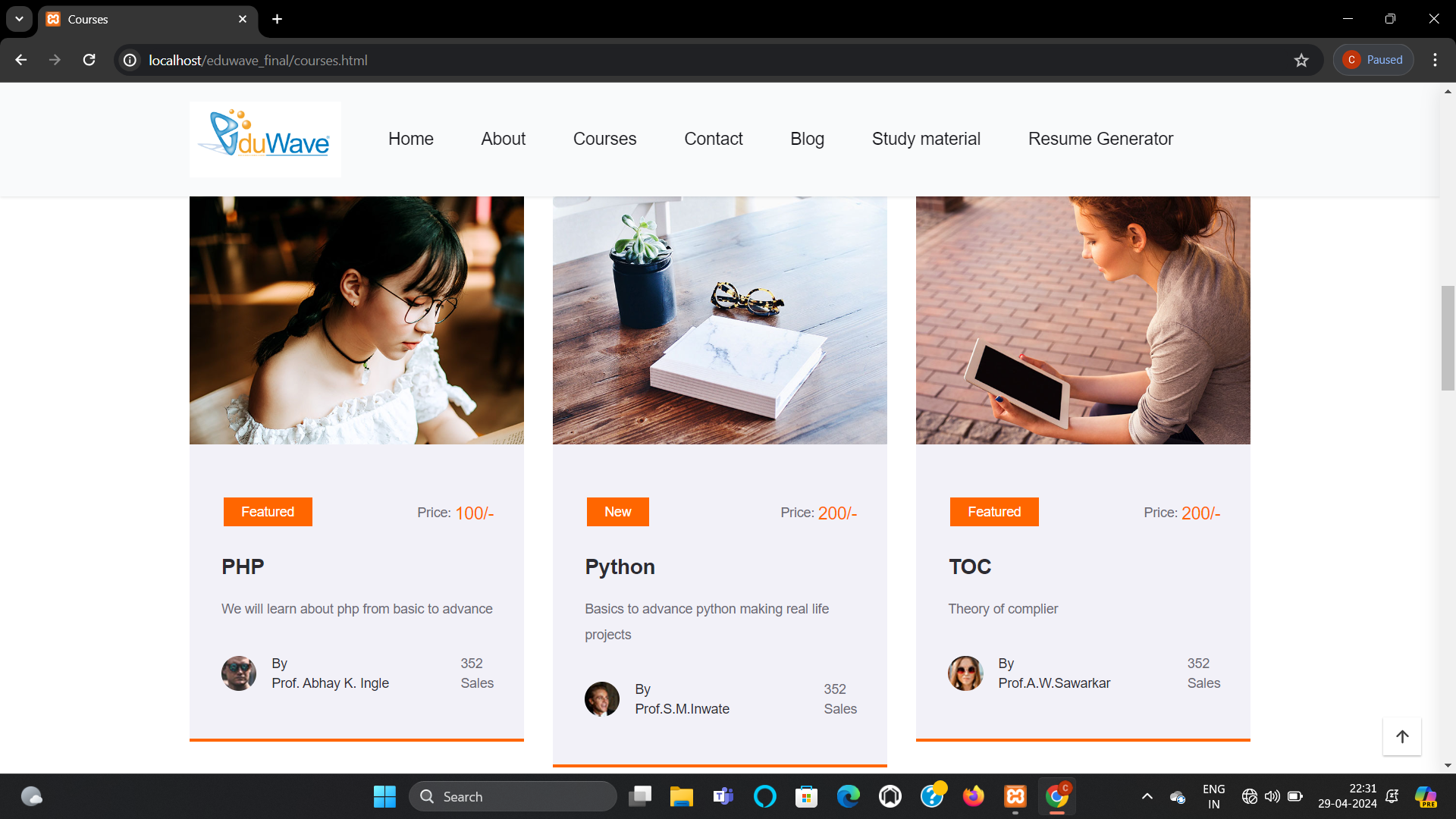
Task: Open XAMPP from the taskbar
Action: point(1015,796)
